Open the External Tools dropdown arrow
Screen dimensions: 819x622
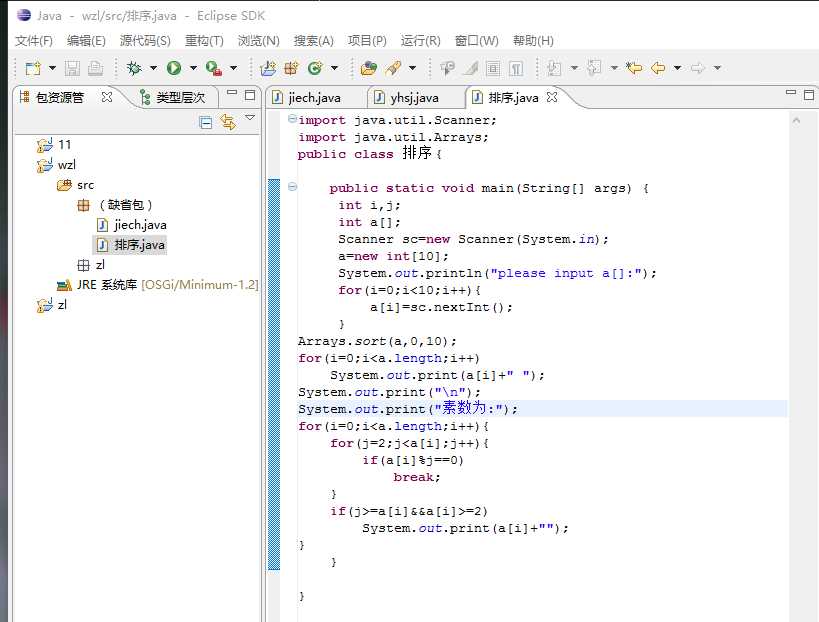point(233,68)
